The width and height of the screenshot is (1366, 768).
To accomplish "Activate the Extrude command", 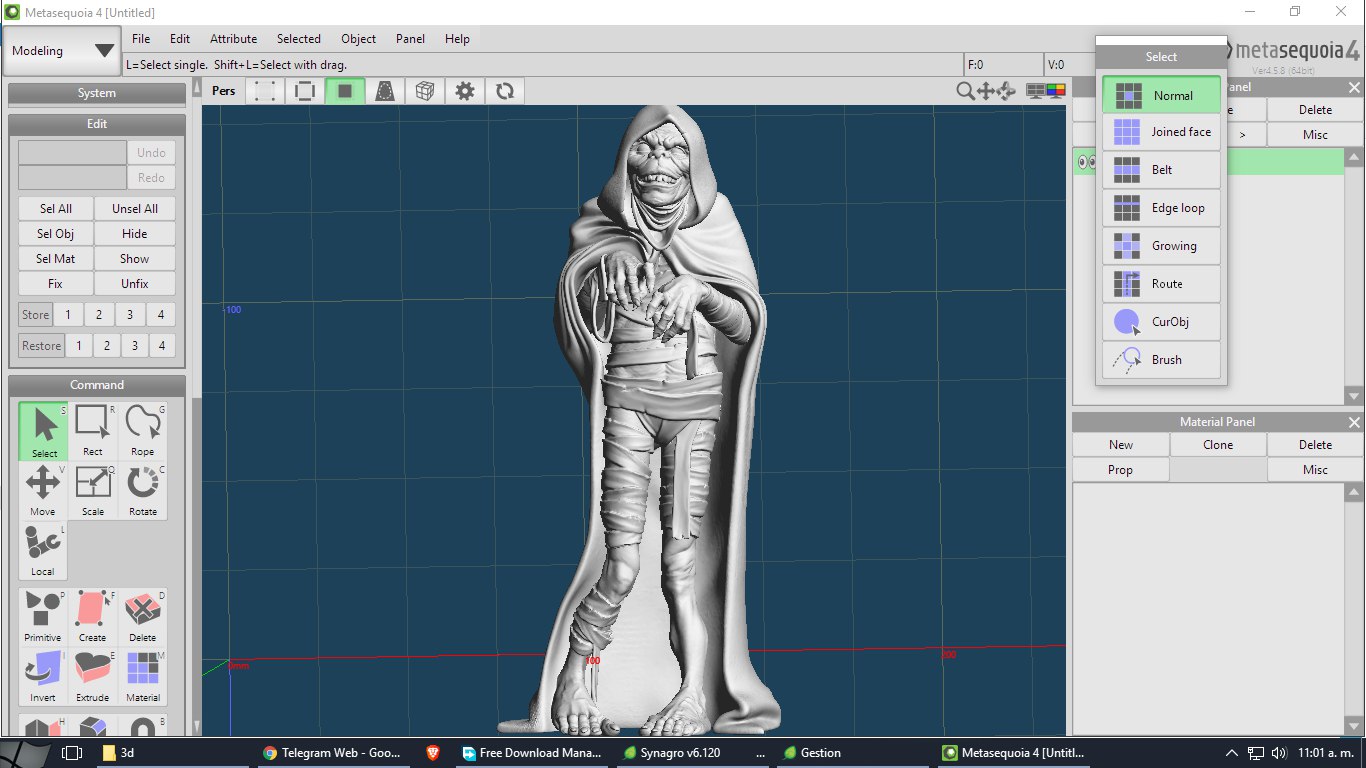I will tap(93, 677).
